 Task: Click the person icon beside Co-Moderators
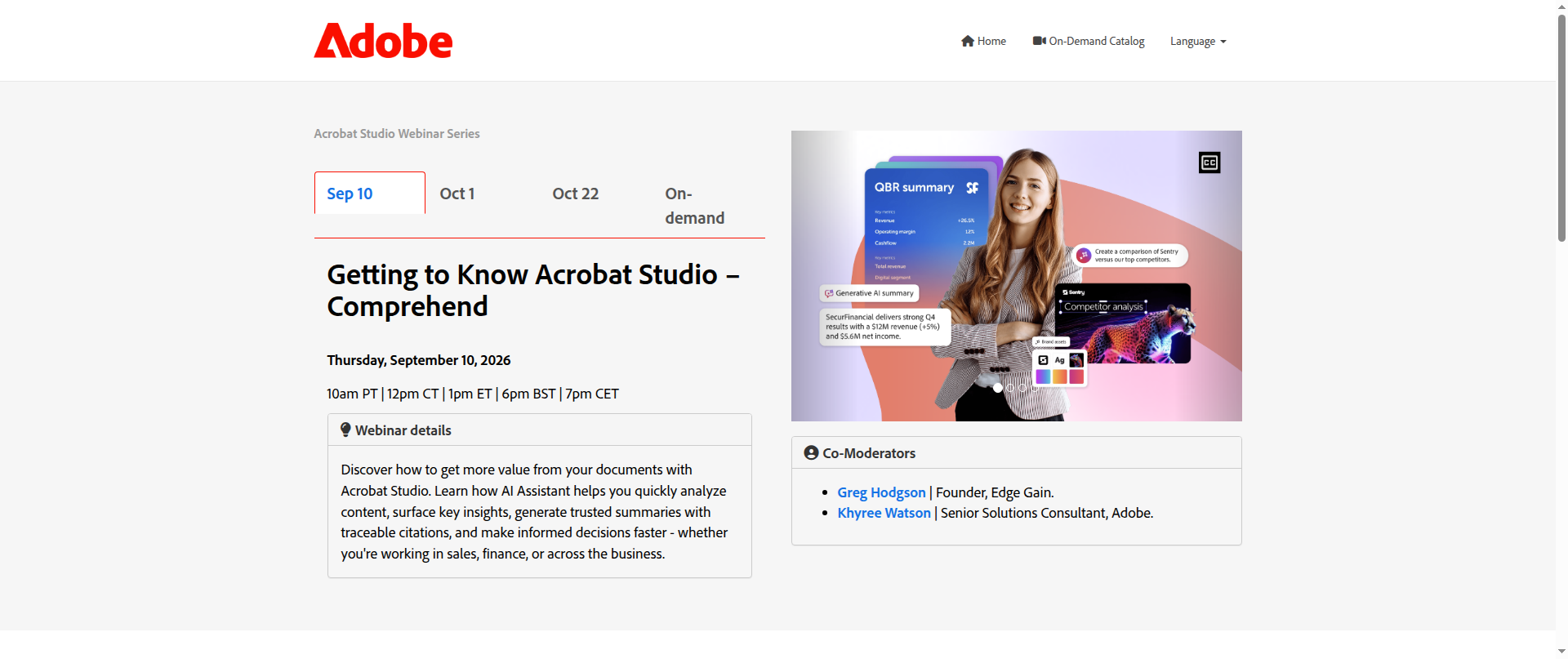pos(811,452)
